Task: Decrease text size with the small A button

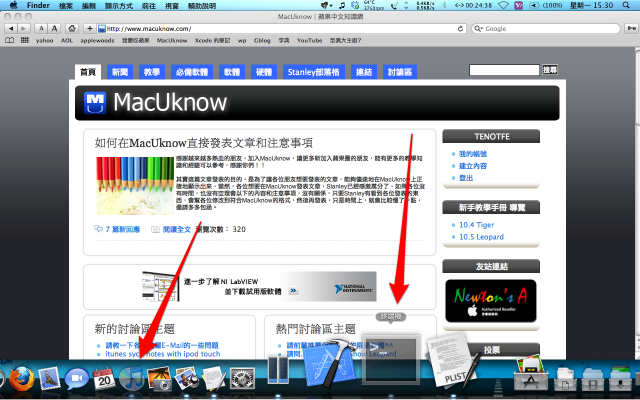Action: click(x=41, y=29)
